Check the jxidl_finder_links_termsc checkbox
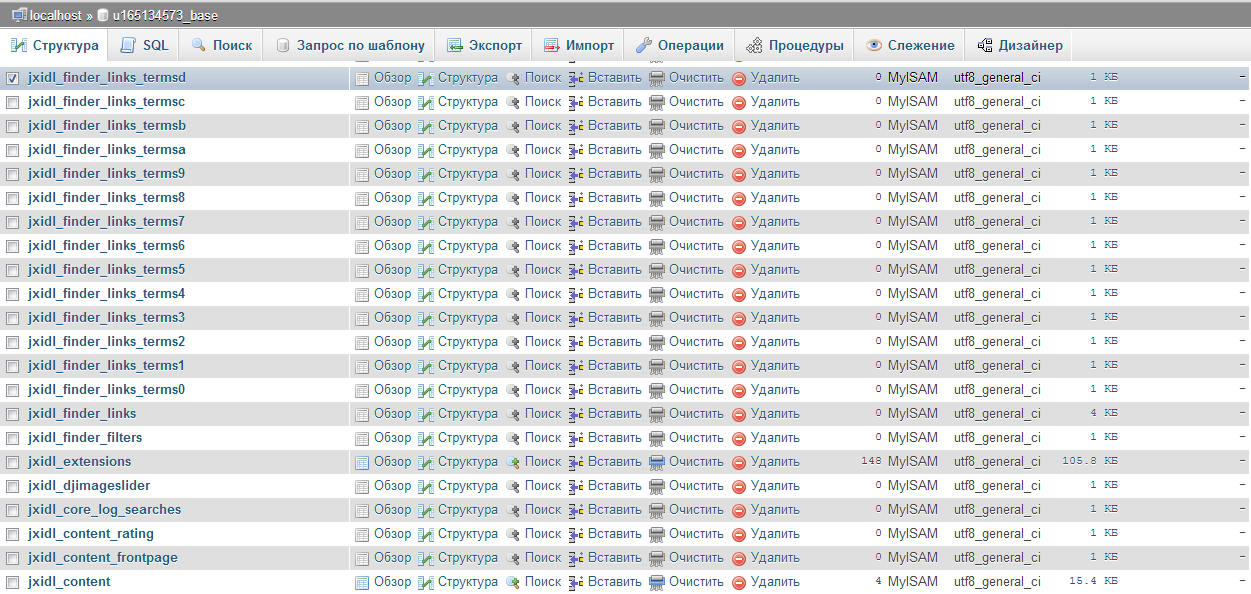Screen dimensions: 1251x594 [x=13, y=102]
